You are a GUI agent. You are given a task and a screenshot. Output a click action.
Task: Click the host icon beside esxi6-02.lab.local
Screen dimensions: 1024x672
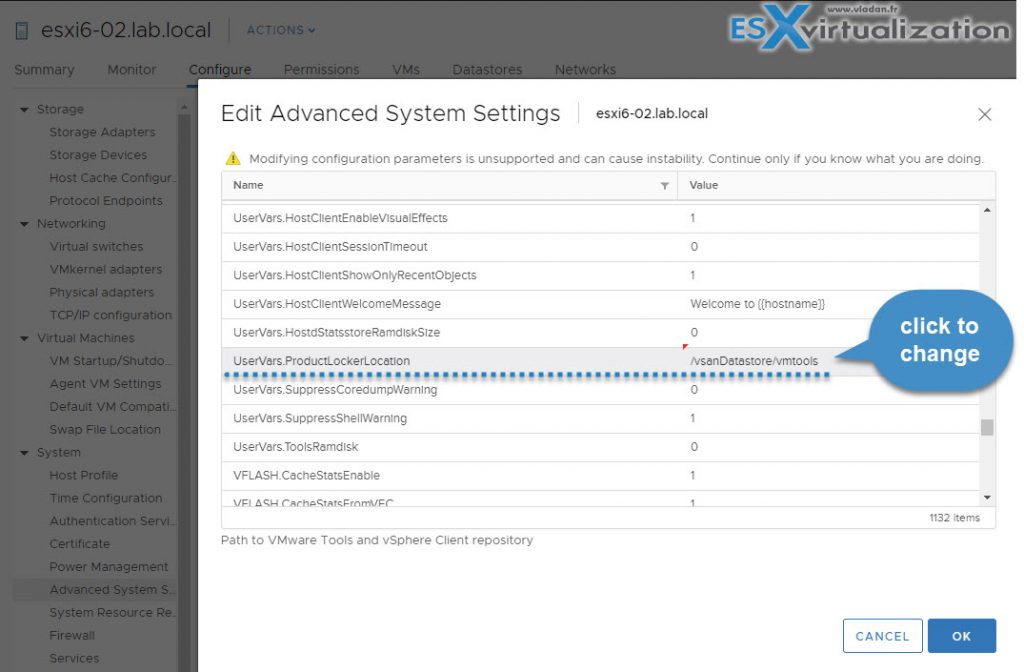pyautogui.click(x=23, y=29)
